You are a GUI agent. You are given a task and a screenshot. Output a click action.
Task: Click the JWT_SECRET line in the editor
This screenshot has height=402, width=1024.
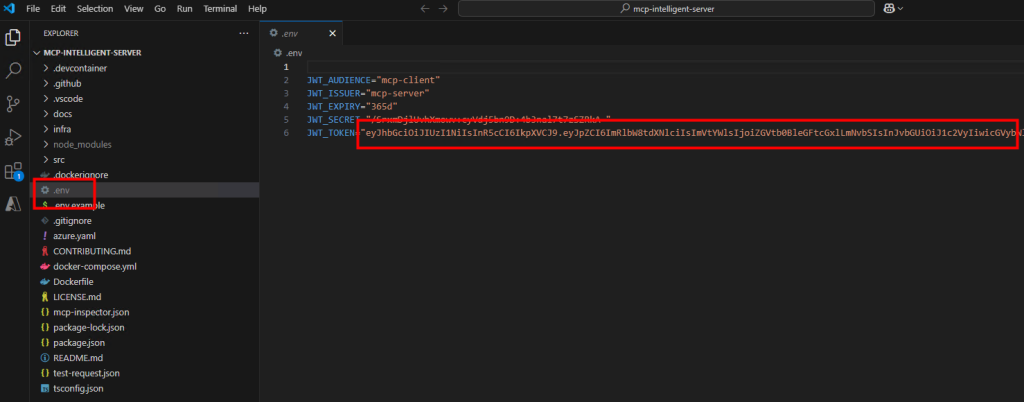pos(459,119)
